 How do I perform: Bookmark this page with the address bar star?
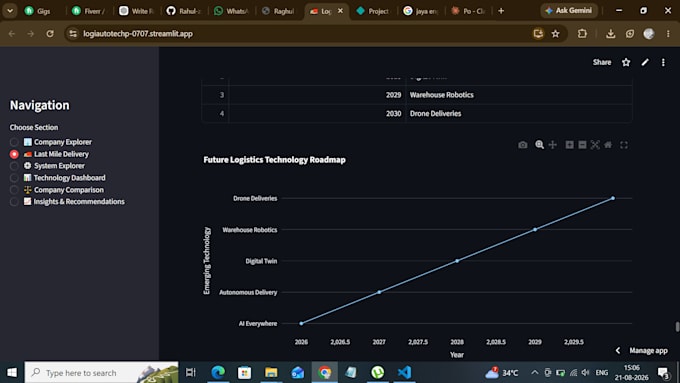point(556,34)
